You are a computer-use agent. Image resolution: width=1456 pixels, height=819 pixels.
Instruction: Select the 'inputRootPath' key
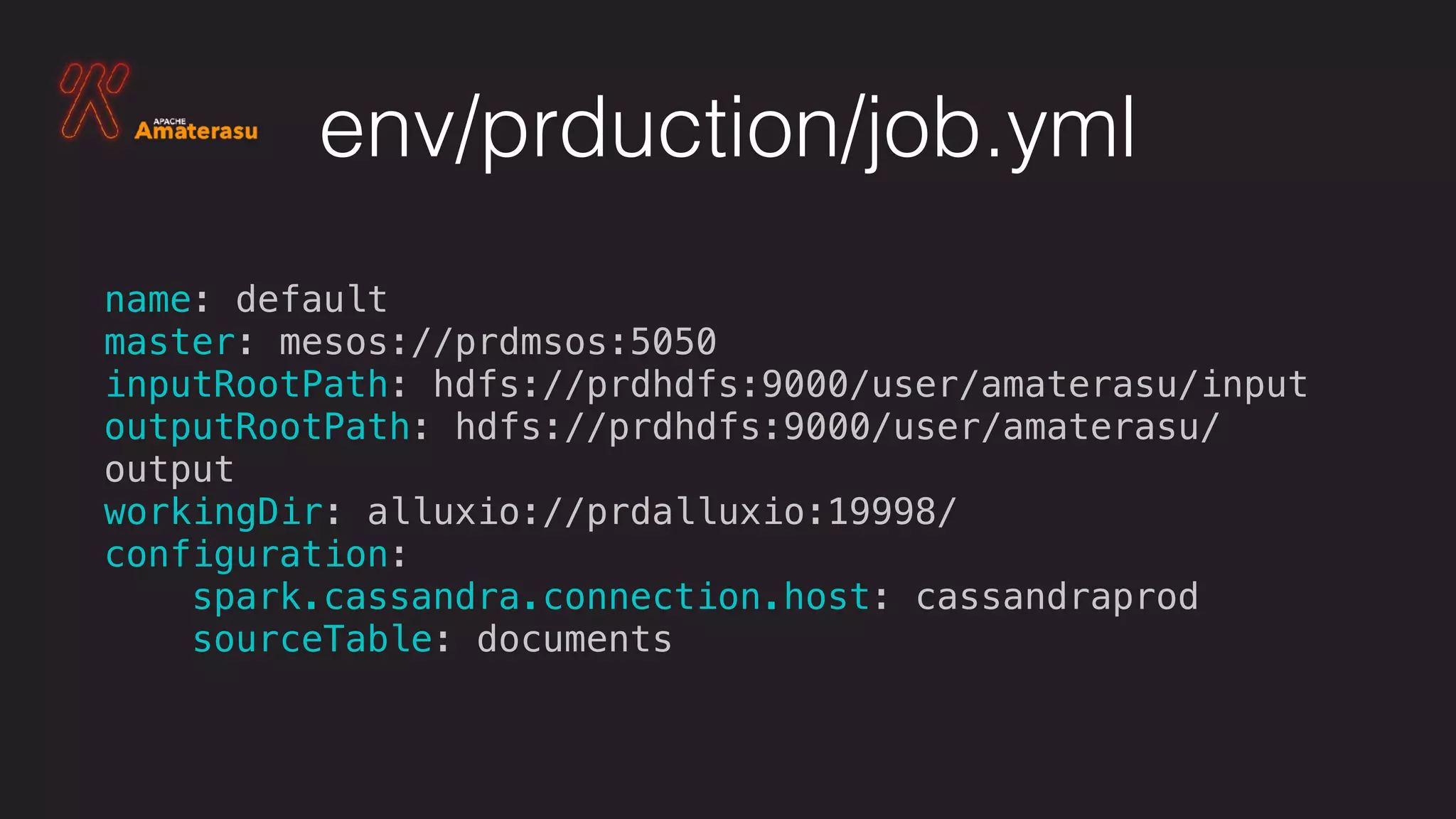coord(246,385)
